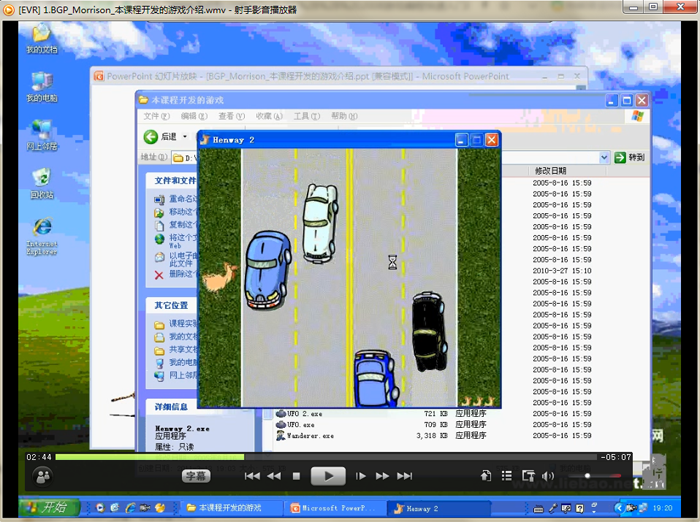Image resolution: width=700 pixels, height=522 pixels.
Task: Skip to next track with skip-forward icon
Action: [x=405, y=476]
